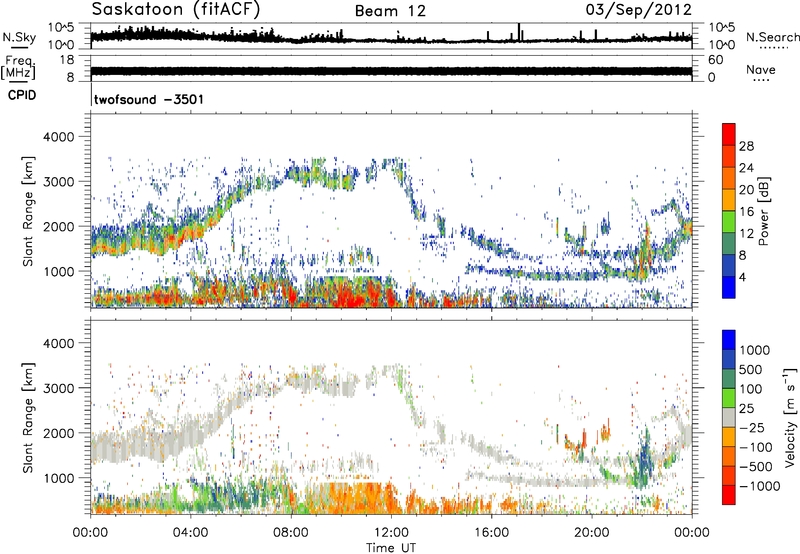Click the "-1000" Velocity colorbar label
800x554 pixels.
coord(760,486)
